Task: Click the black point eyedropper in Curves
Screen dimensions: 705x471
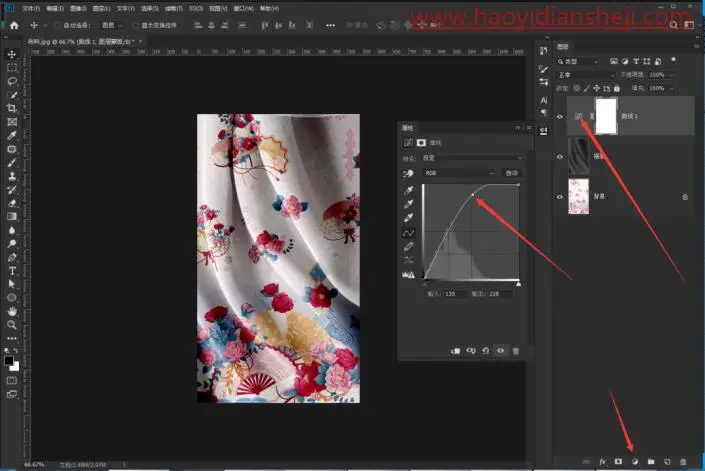Action: point(408,191)
